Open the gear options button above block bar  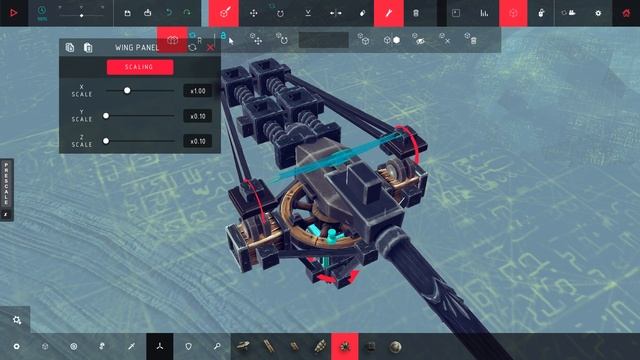[x=17, y=320]
